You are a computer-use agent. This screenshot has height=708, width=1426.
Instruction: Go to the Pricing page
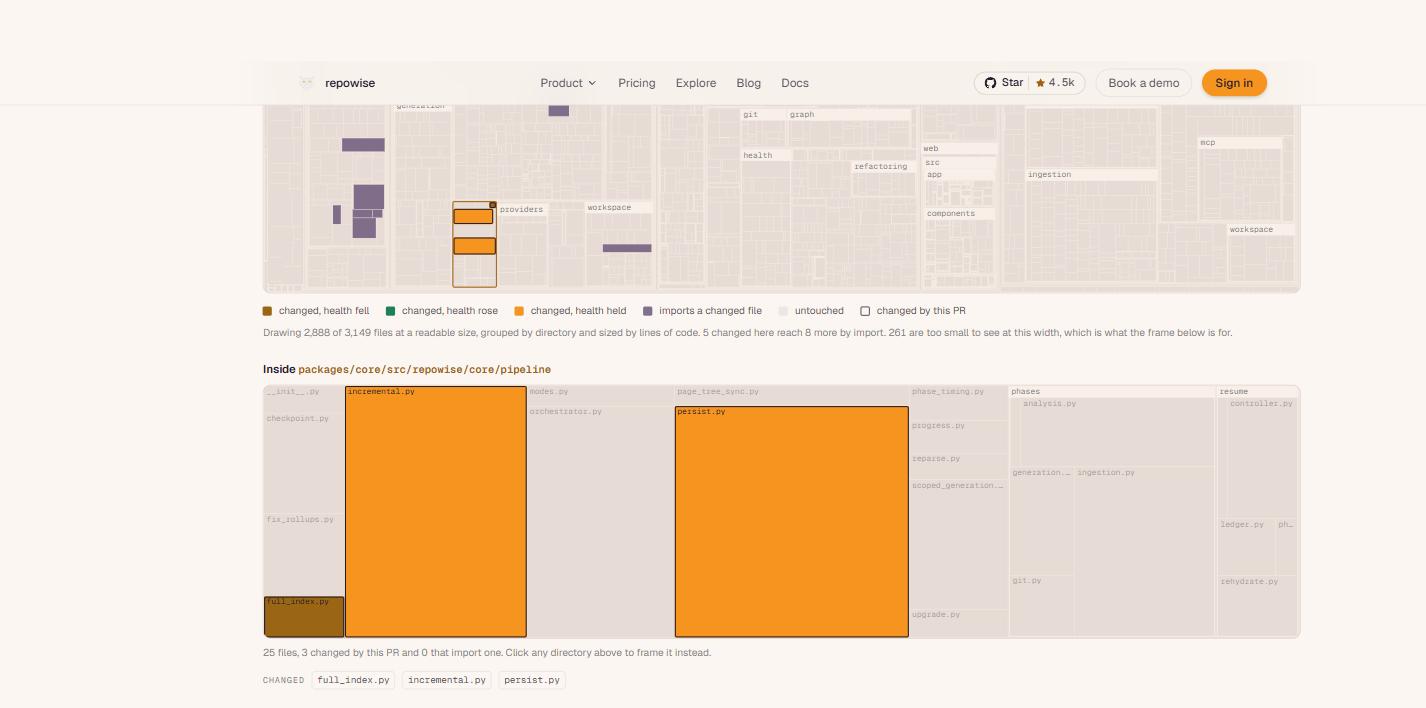coord(637,83)
